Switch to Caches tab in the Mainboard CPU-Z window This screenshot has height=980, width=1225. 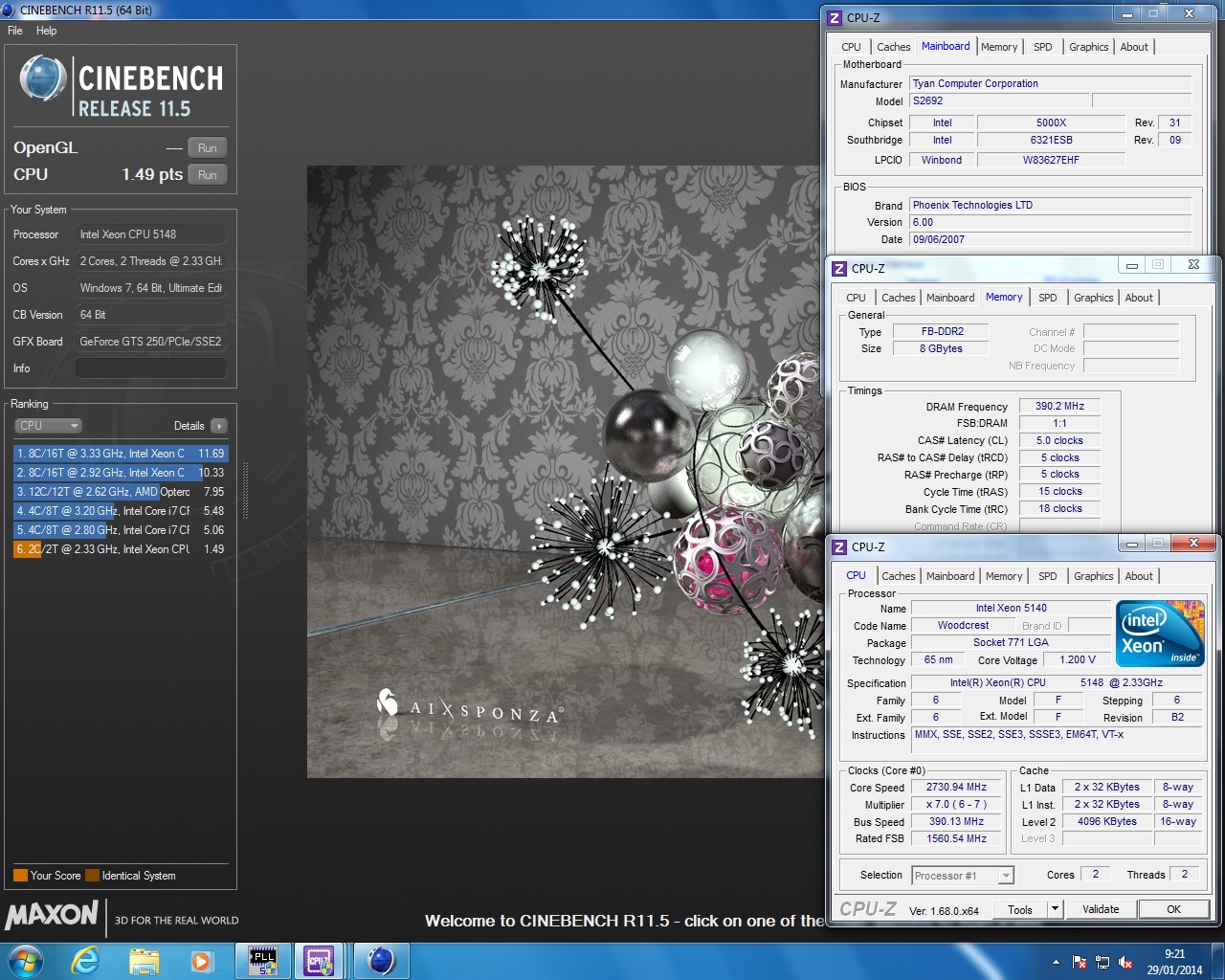click(x=894, y=47)
